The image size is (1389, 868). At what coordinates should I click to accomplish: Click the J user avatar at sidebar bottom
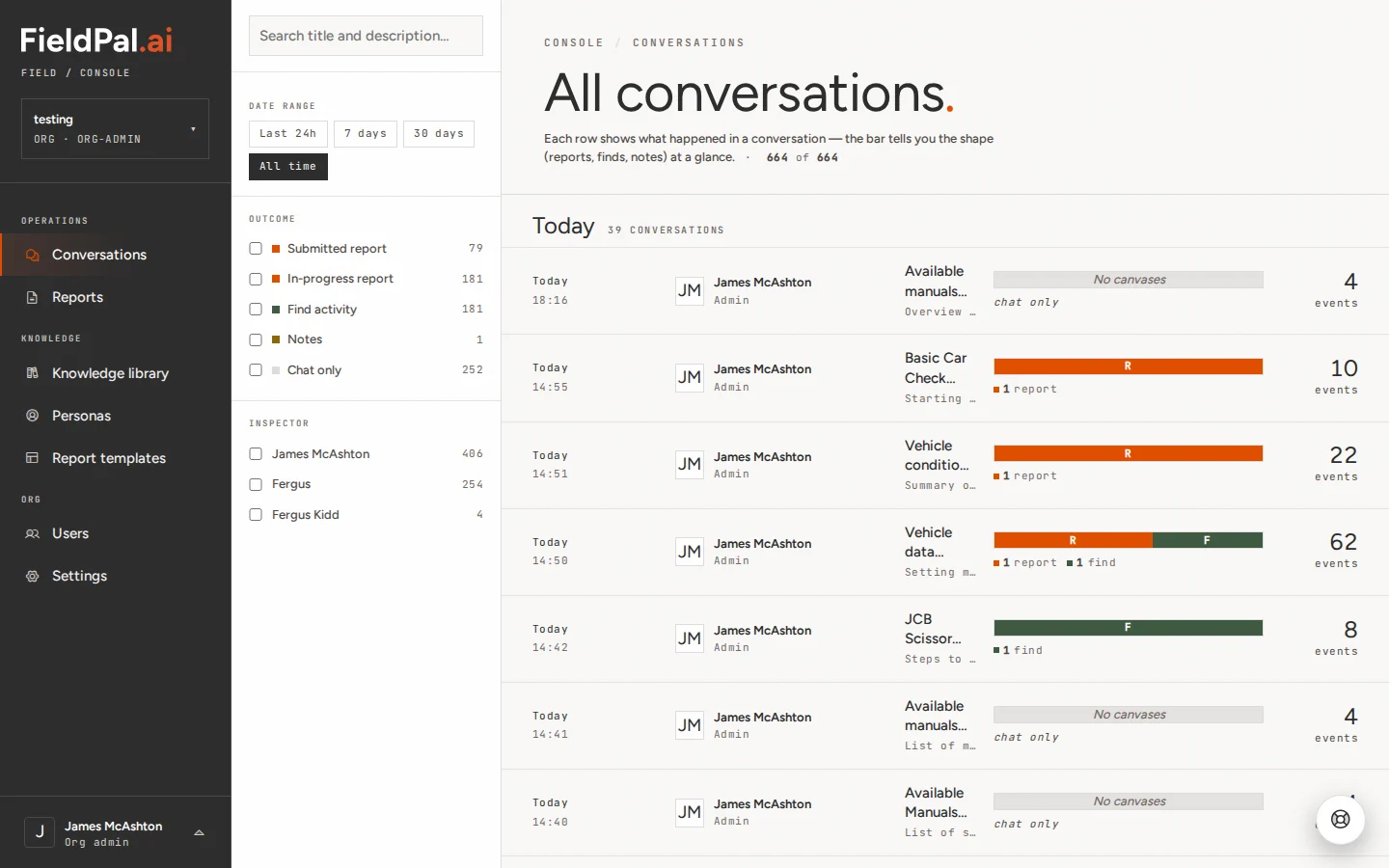pyautogui.click(x=40, y=832)
